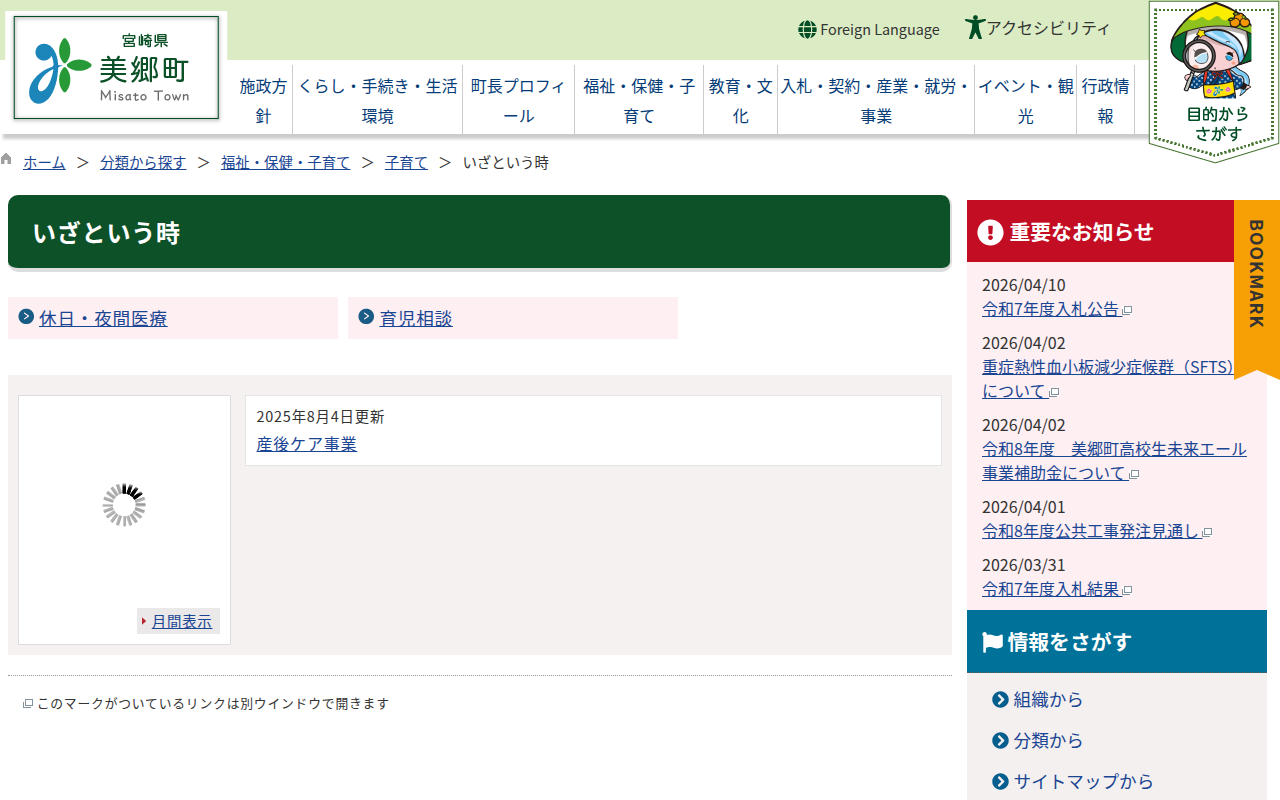
Task: Open the 目的からさがす mascot button
Action: (x=1214, y=81)
